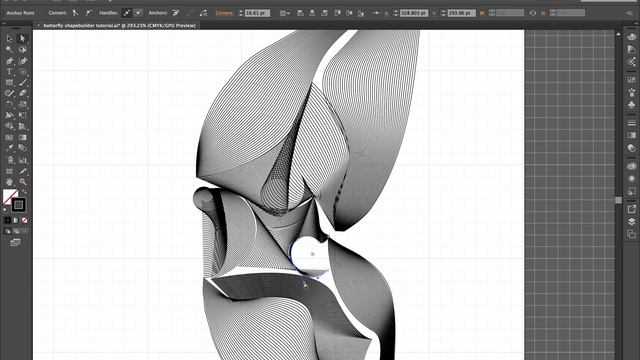Select the Symbol Sprayer tool
The height and width of the screenshot is (360, 640).
coord(9,160)
